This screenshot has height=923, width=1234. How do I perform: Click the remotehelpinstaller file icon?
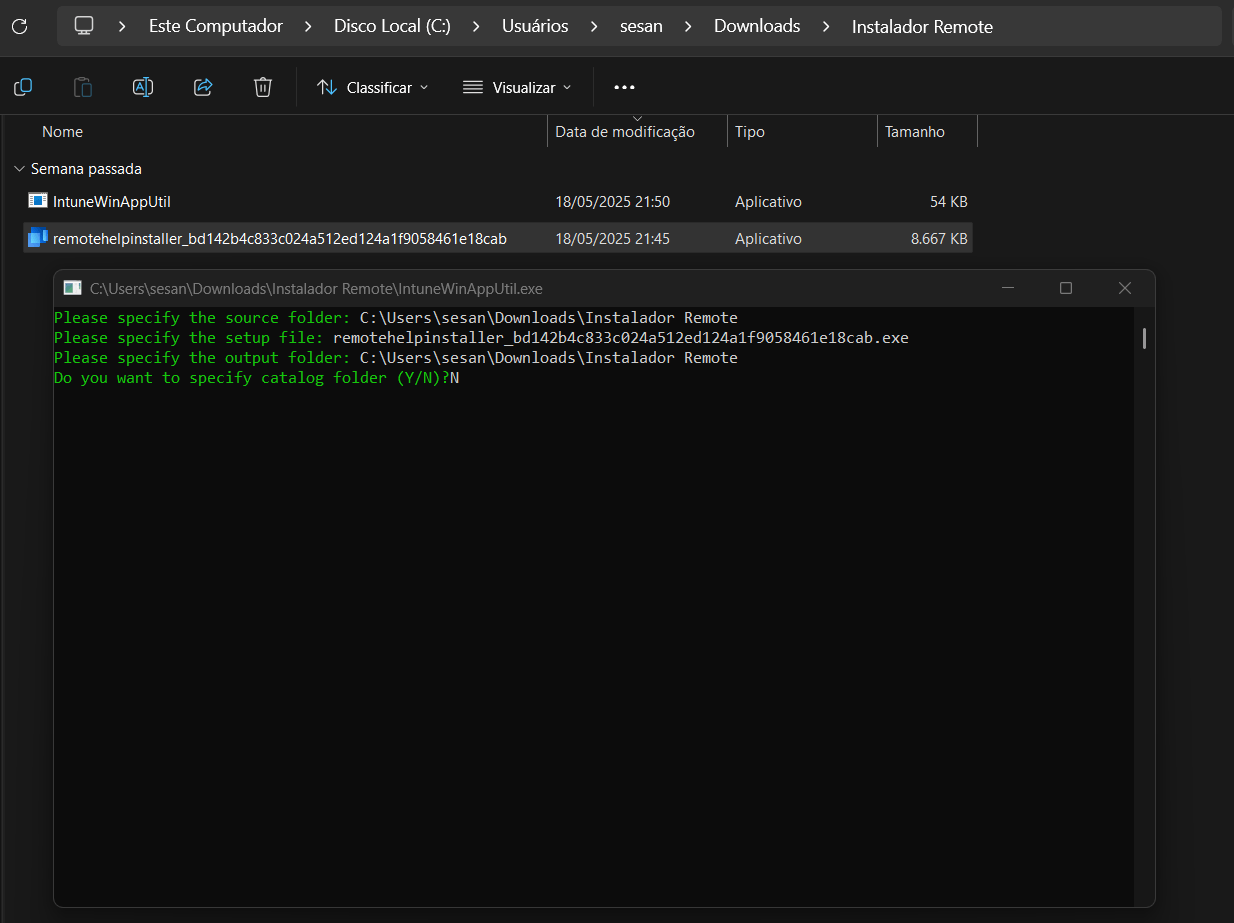pos(38,238)
